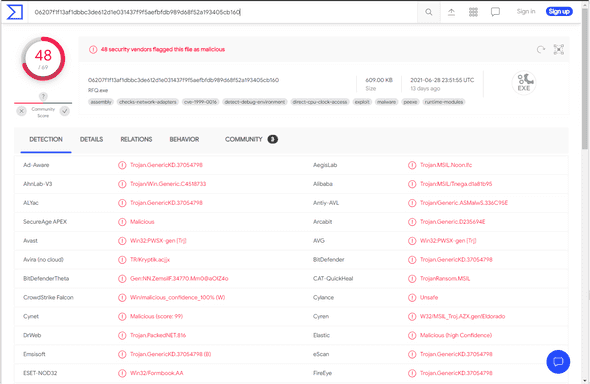Click the detect-debug-environment tag
590x384 pixels.
tap(255, 102)
